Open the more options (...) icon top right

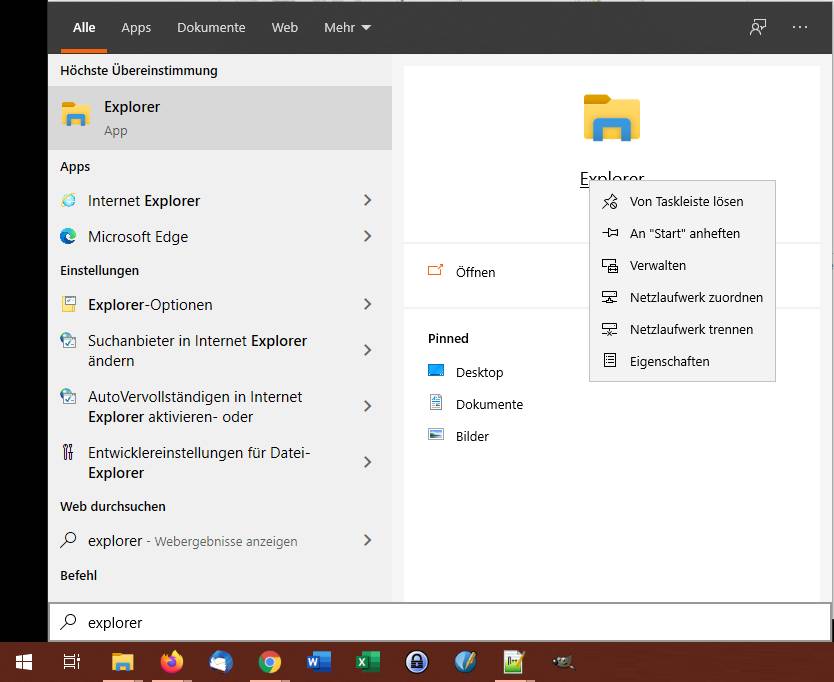click(799, 27)
